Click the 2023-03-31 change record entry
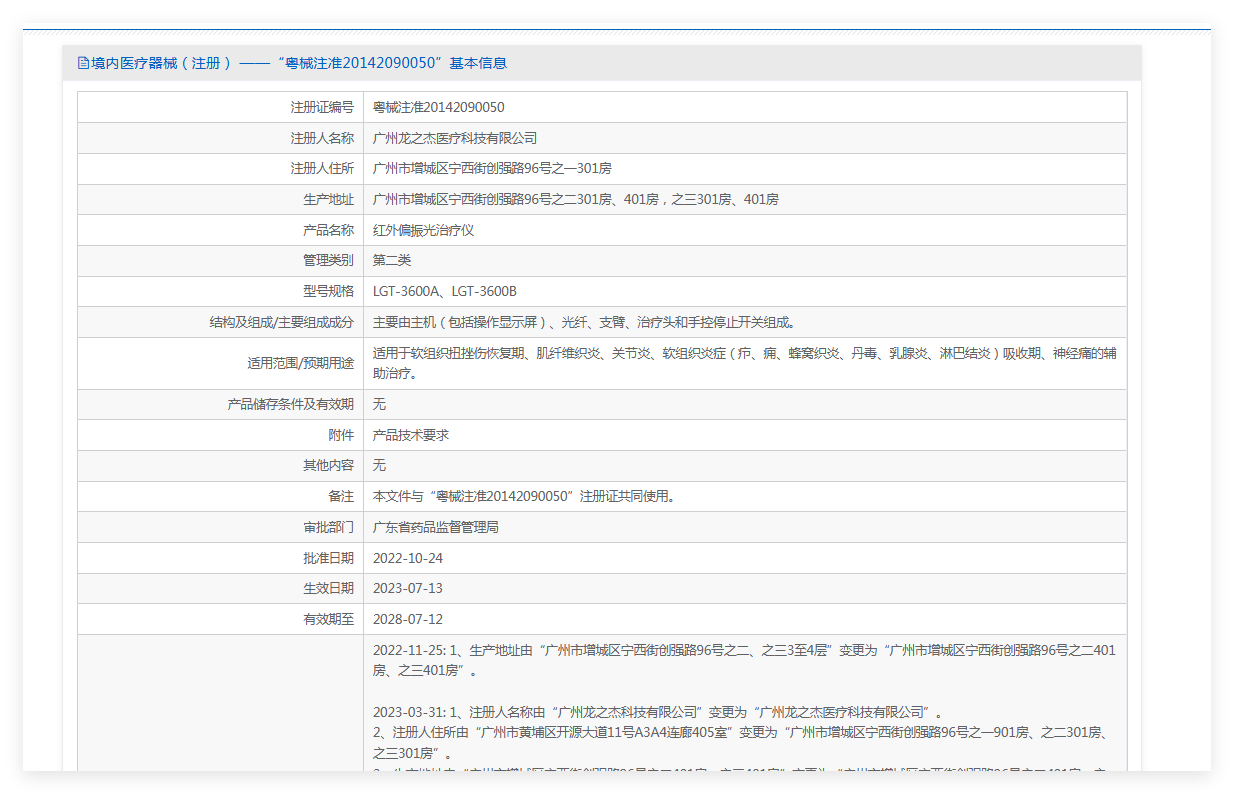 point(657,712)
